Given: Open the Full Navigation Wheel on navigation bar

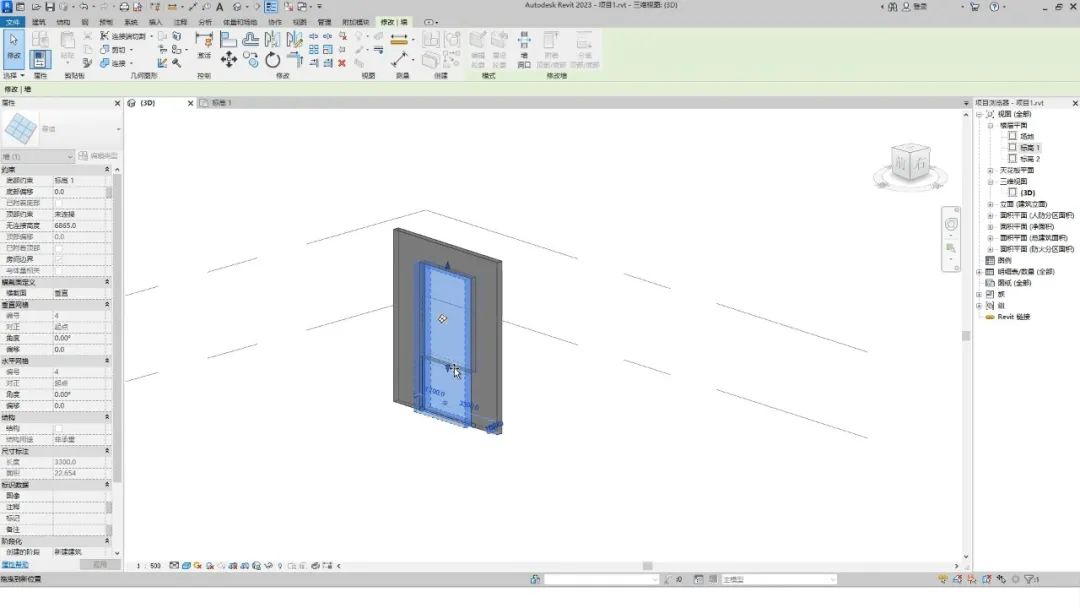Looking at the screenshot, I should coord(951,224).
